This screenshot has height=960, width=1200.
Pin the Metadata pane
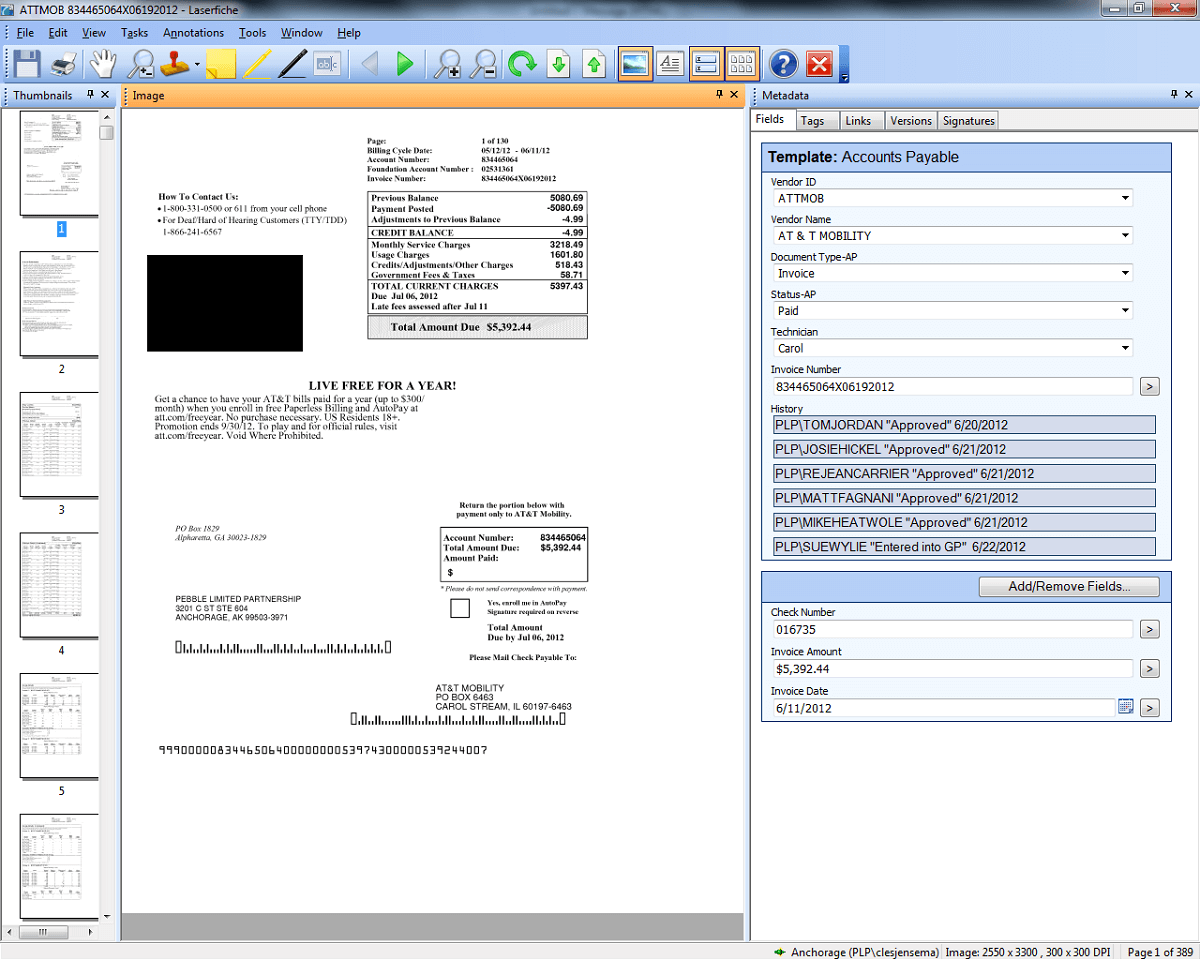point(1174,95)
